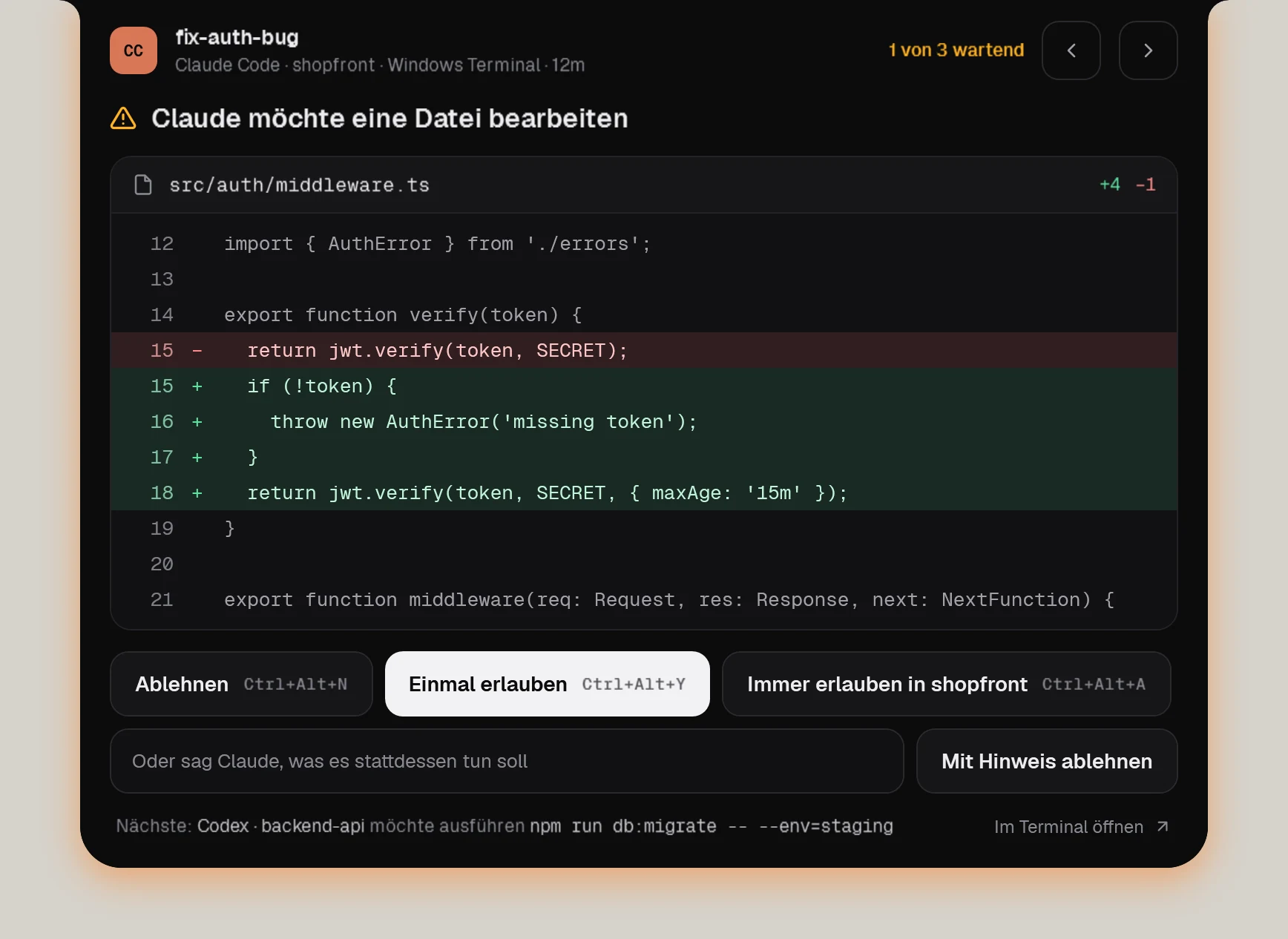Click line number 19 closing brace row

click(x=644, y=528)
